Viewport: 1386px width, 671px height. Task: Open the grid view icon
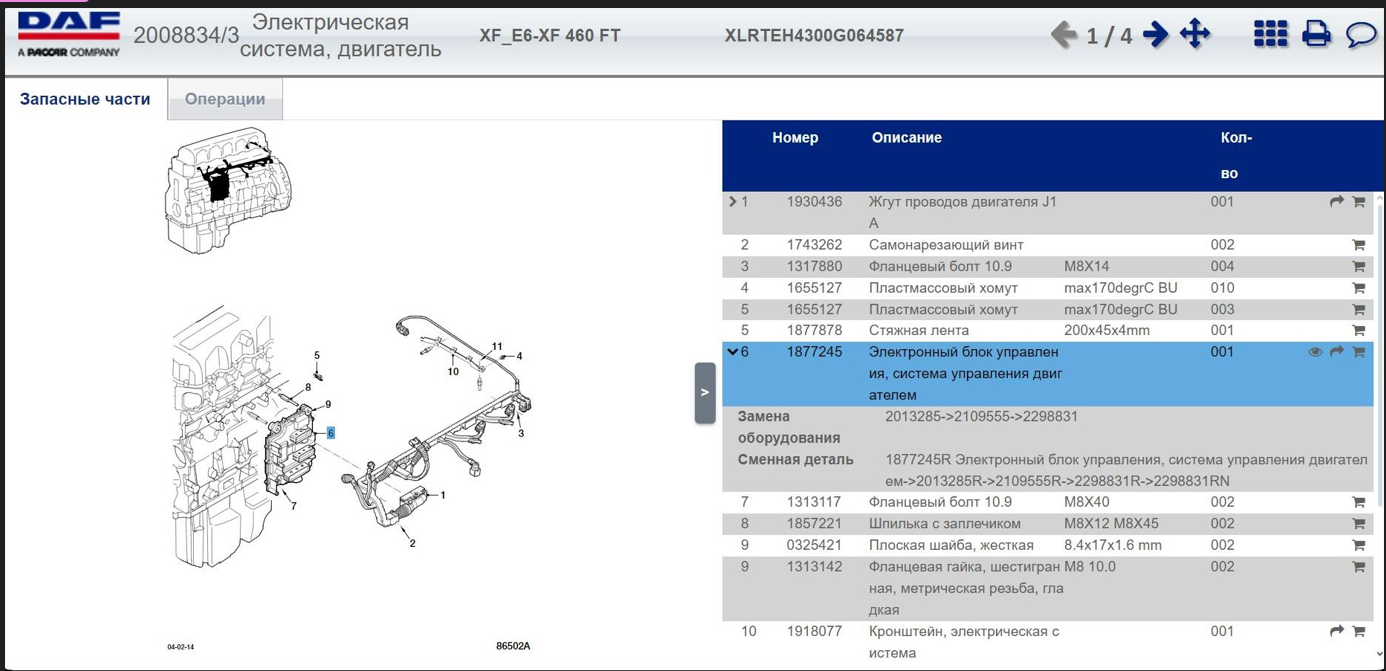(1271, 35)
